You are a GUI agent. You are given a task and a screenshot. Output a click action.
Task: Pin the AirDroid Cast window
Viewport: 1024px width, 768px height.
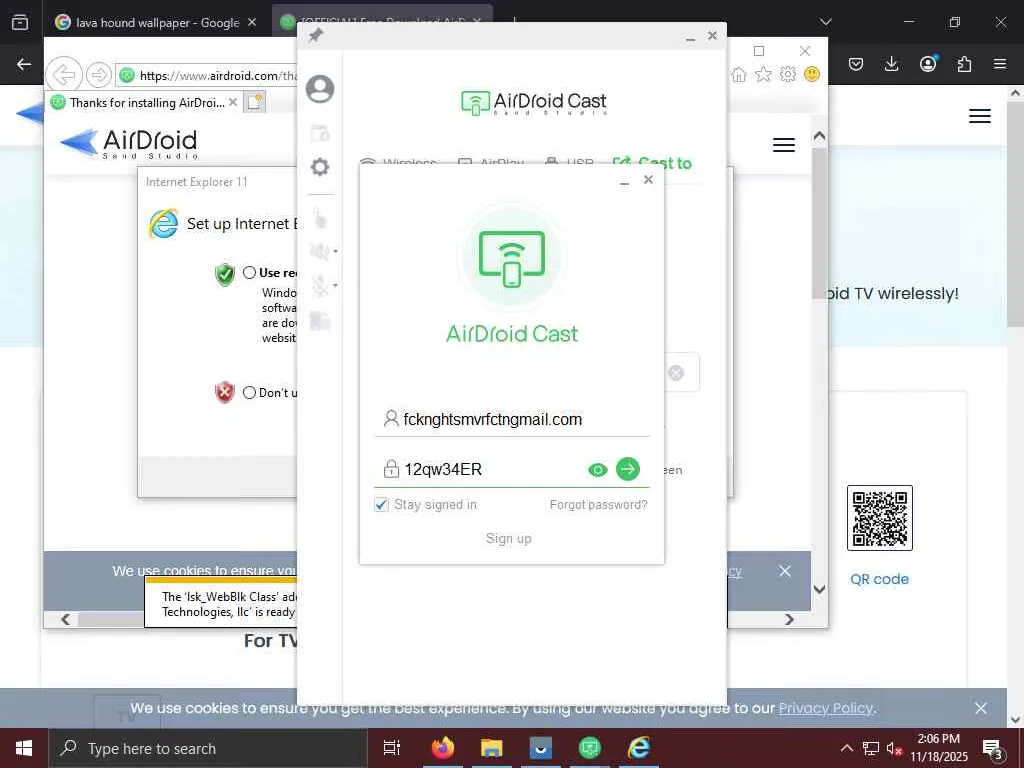click(x=315, y=35)
